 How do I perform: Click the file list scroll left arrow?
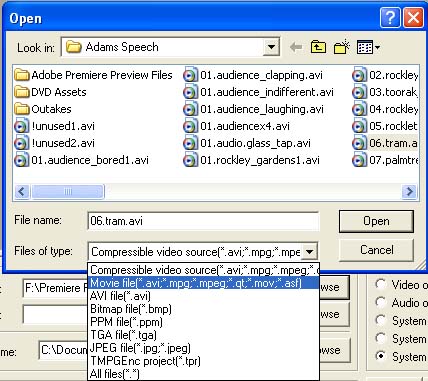click(22, 192)
